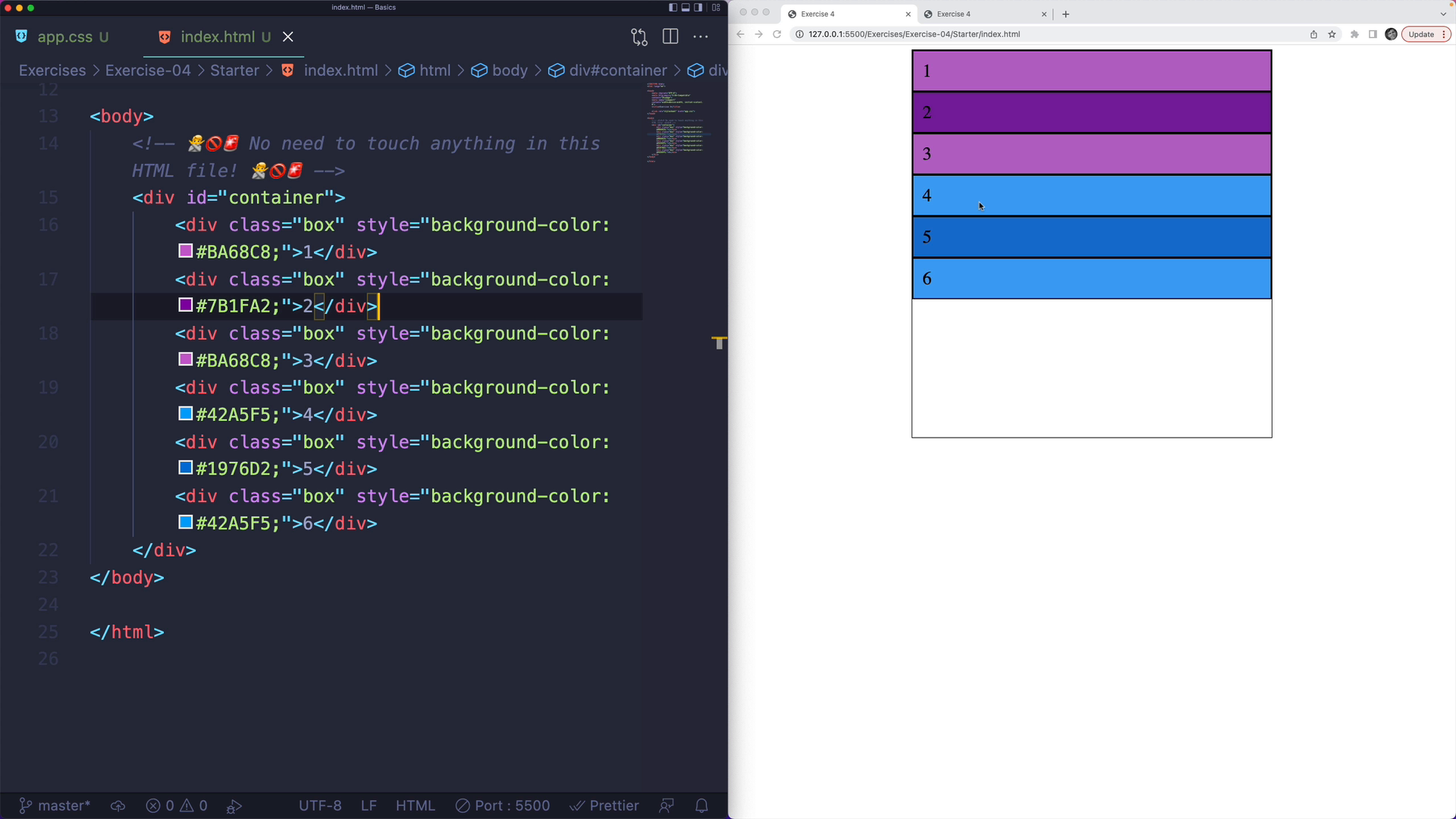Screen dimensions: 1456x819
Task: Click Exercises in the breadcrumb path
Action: (x=52, y=70)
